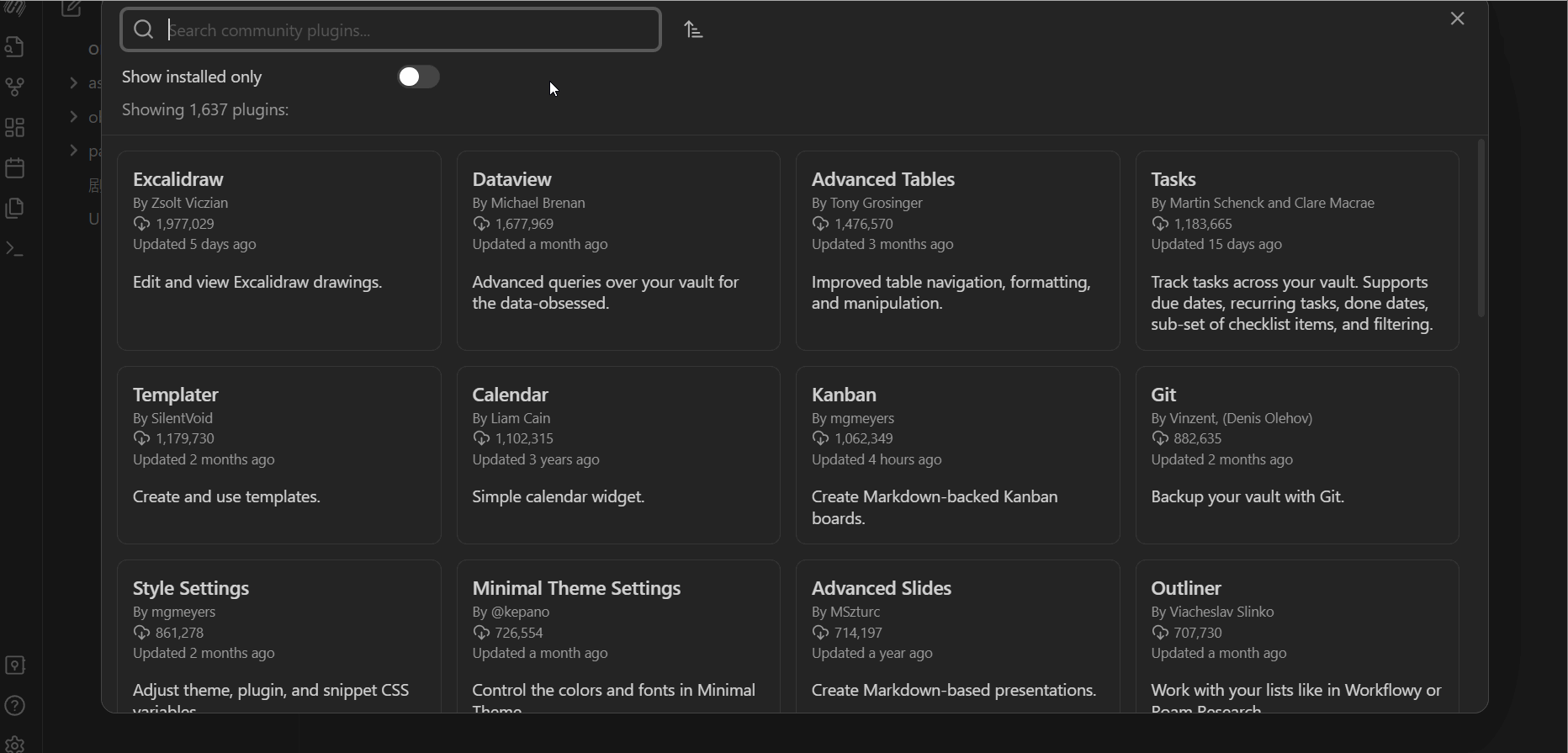Open the Templater plugin title

176,395
